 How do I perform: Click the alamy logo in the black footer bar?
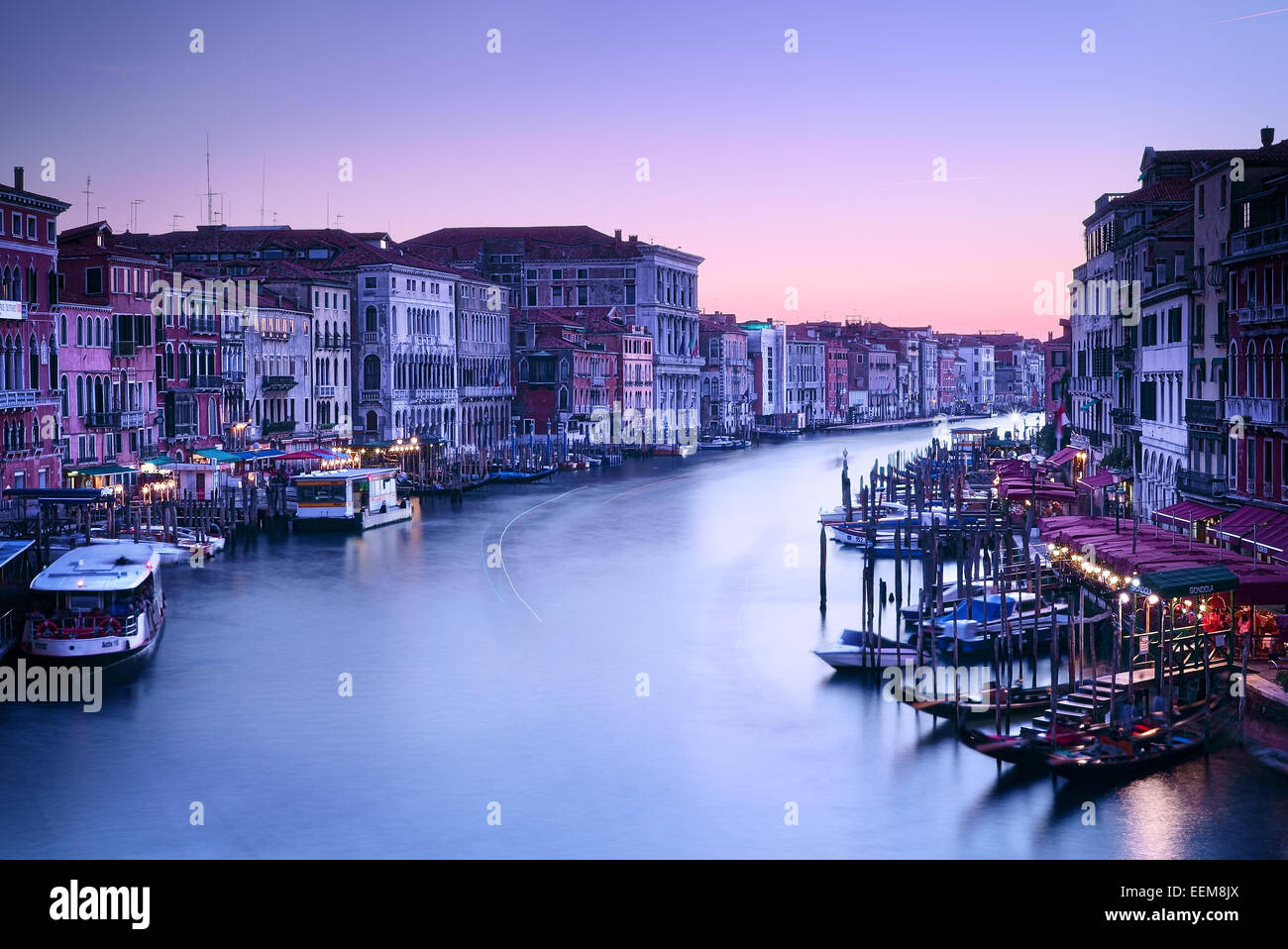click(x=100, y=903)
